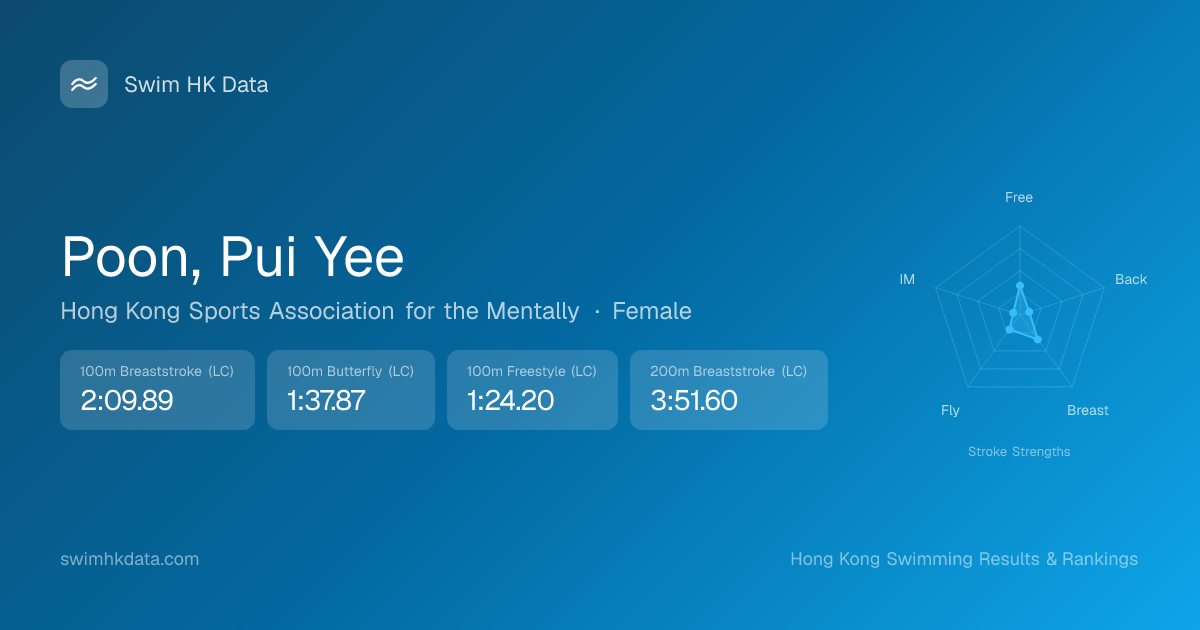Click the Free axis label on radar chart
1200x630 pixels.
pos(1018,197)
